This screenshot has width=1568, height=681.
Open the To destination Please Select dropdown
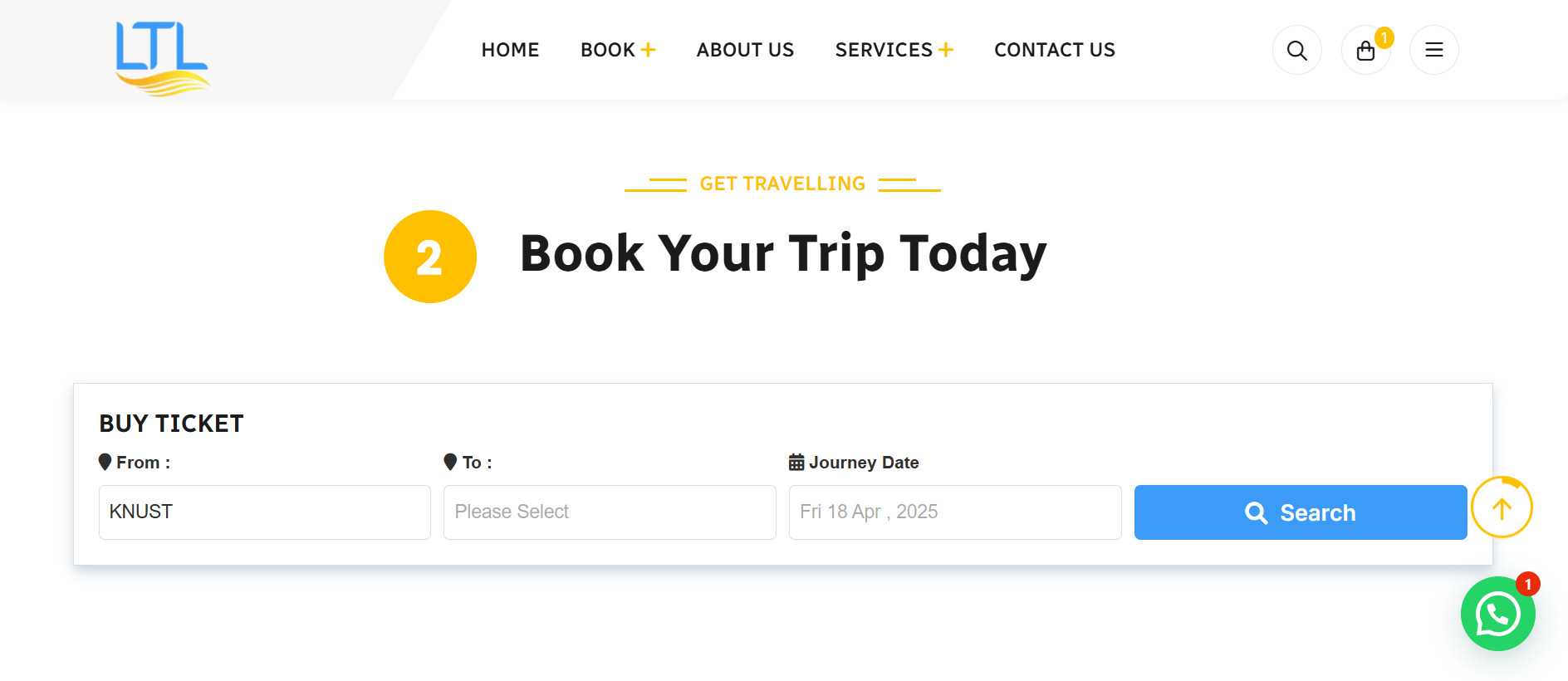point(610,512)
